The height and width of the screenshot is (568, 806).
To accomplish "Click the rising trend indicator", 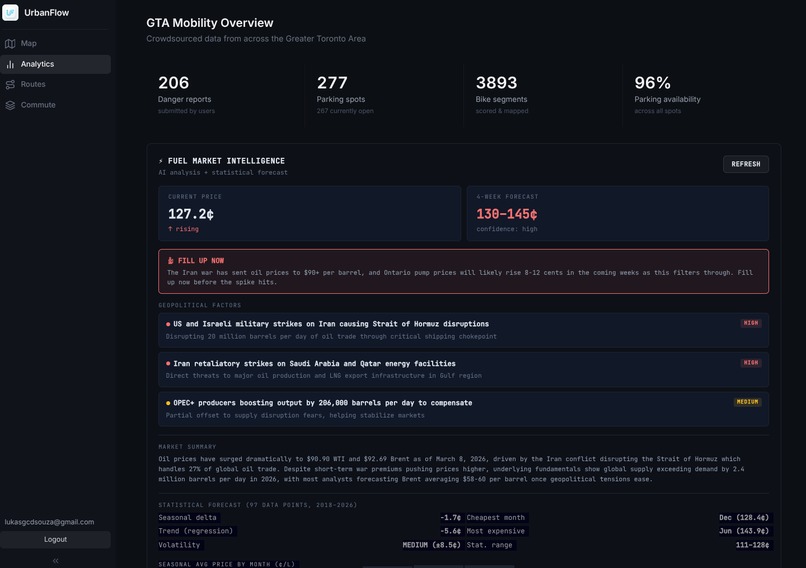I will tap(184, 229).
